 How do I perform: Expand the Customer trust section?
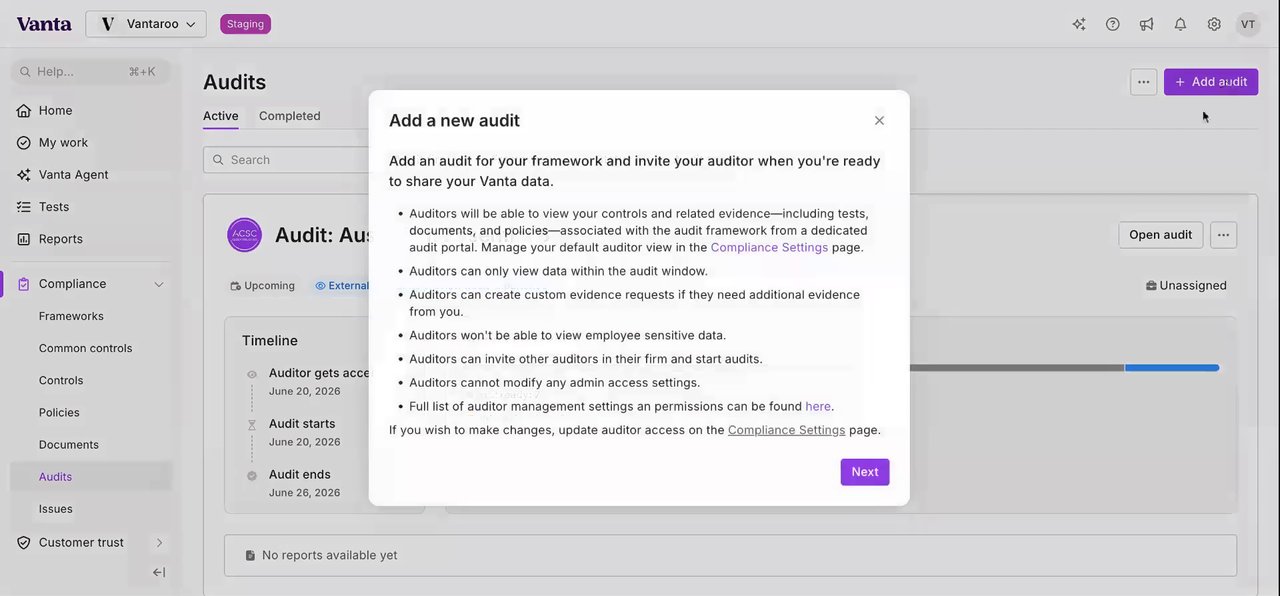(x=158, y=542)
